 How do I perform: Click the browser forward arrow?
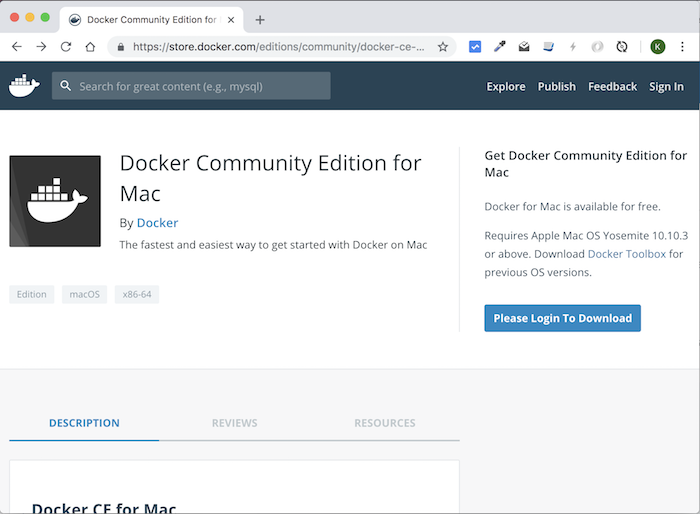pyautogui.click(x=41, y=46)
